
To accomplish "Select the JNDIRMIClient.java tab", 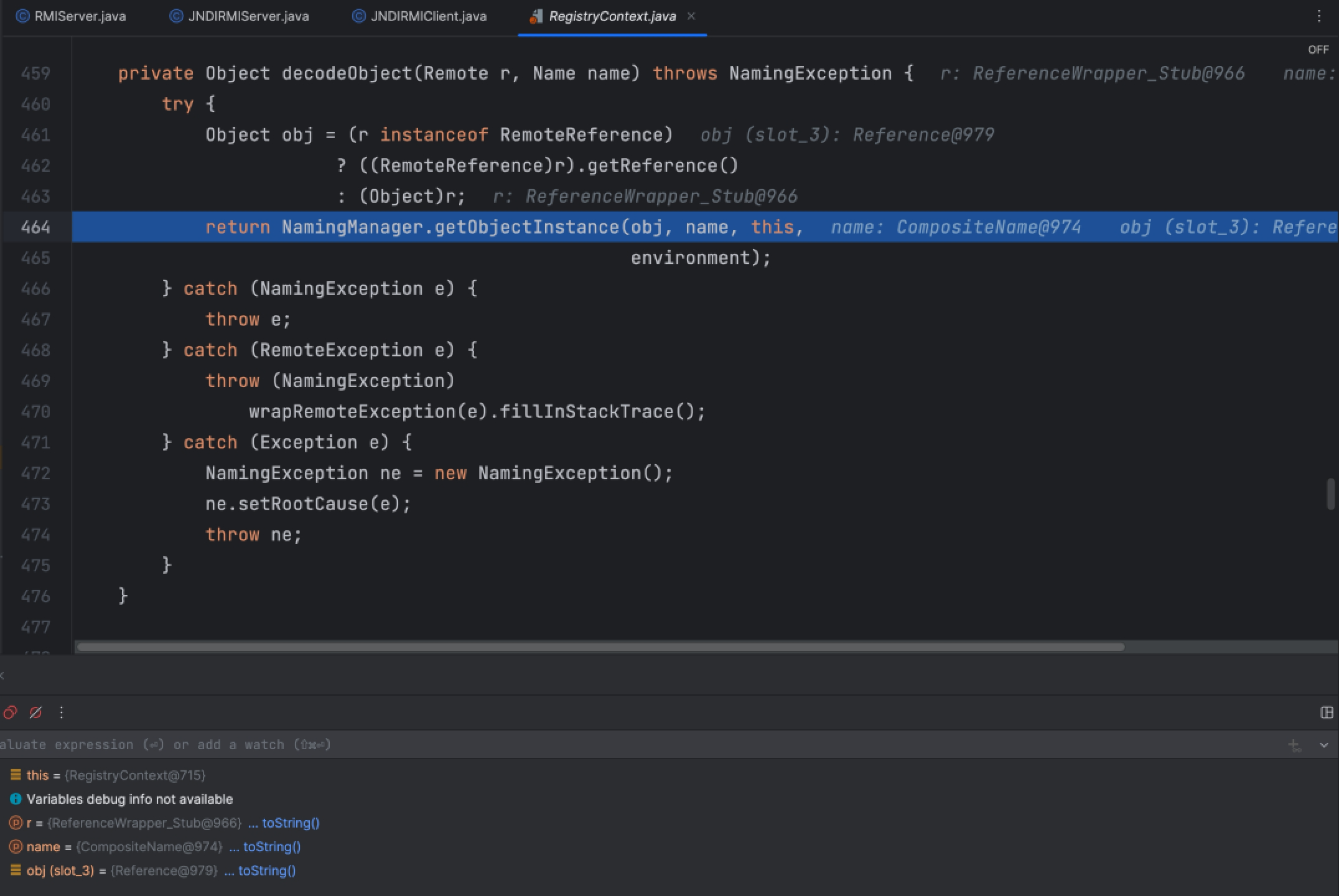I will click(x=419, y=16).
